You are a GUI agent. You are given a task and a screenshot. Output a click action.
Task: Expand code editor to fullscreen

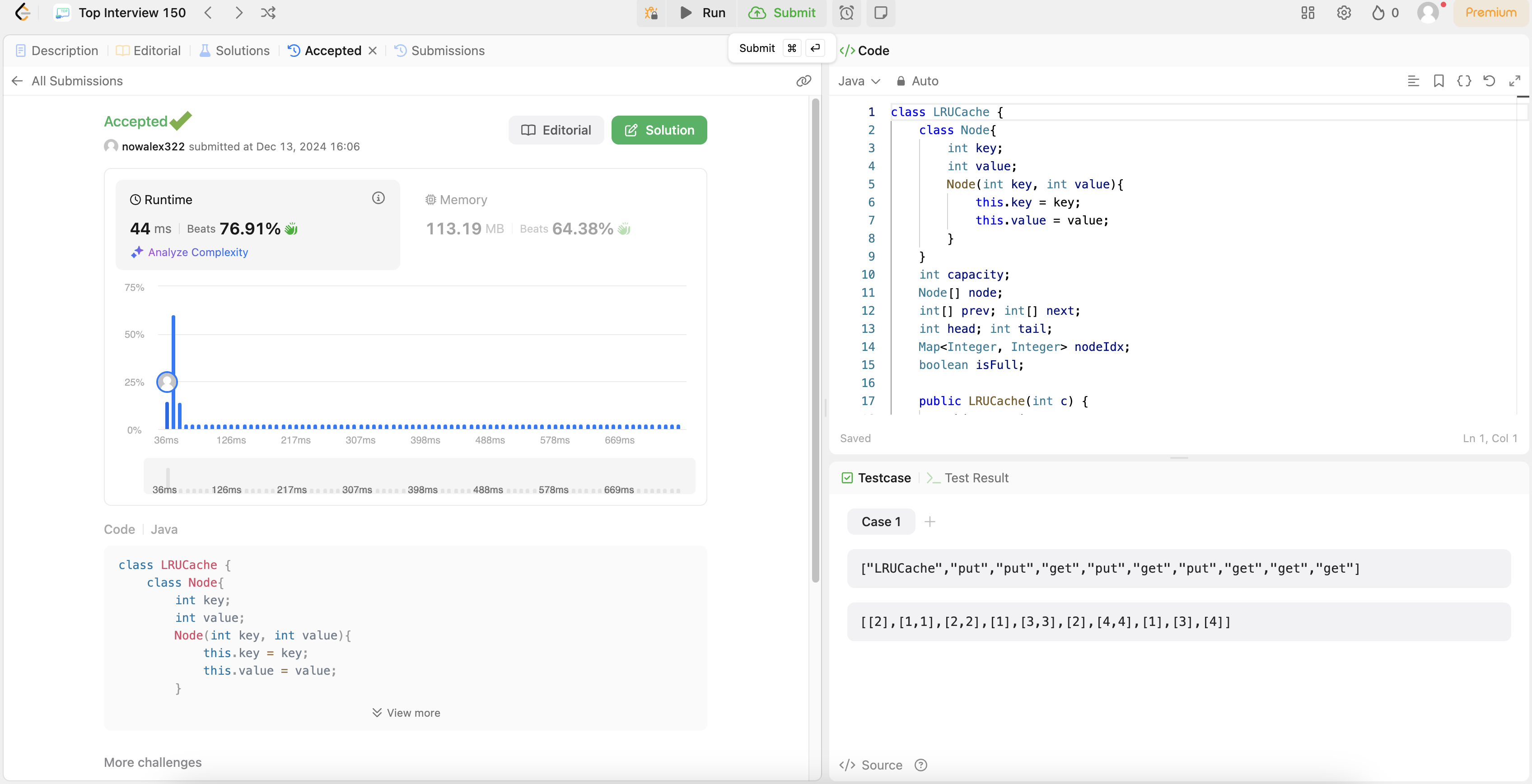[x=1515, y=81]
